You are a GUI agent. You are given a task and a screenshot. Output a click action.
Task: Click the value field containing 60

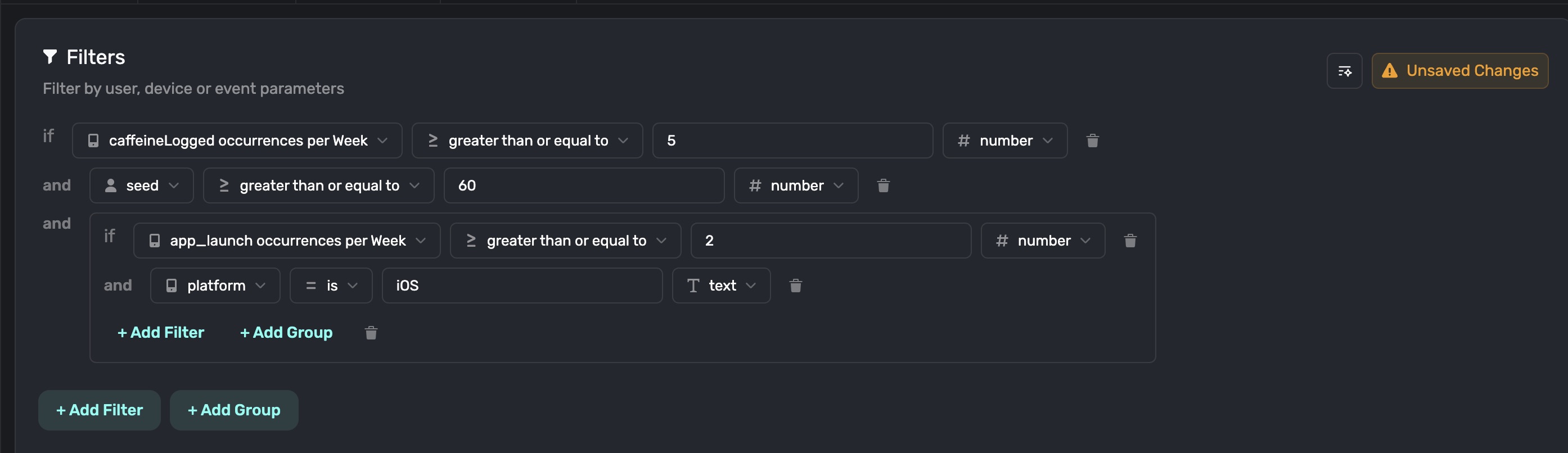tap(583, 185)
